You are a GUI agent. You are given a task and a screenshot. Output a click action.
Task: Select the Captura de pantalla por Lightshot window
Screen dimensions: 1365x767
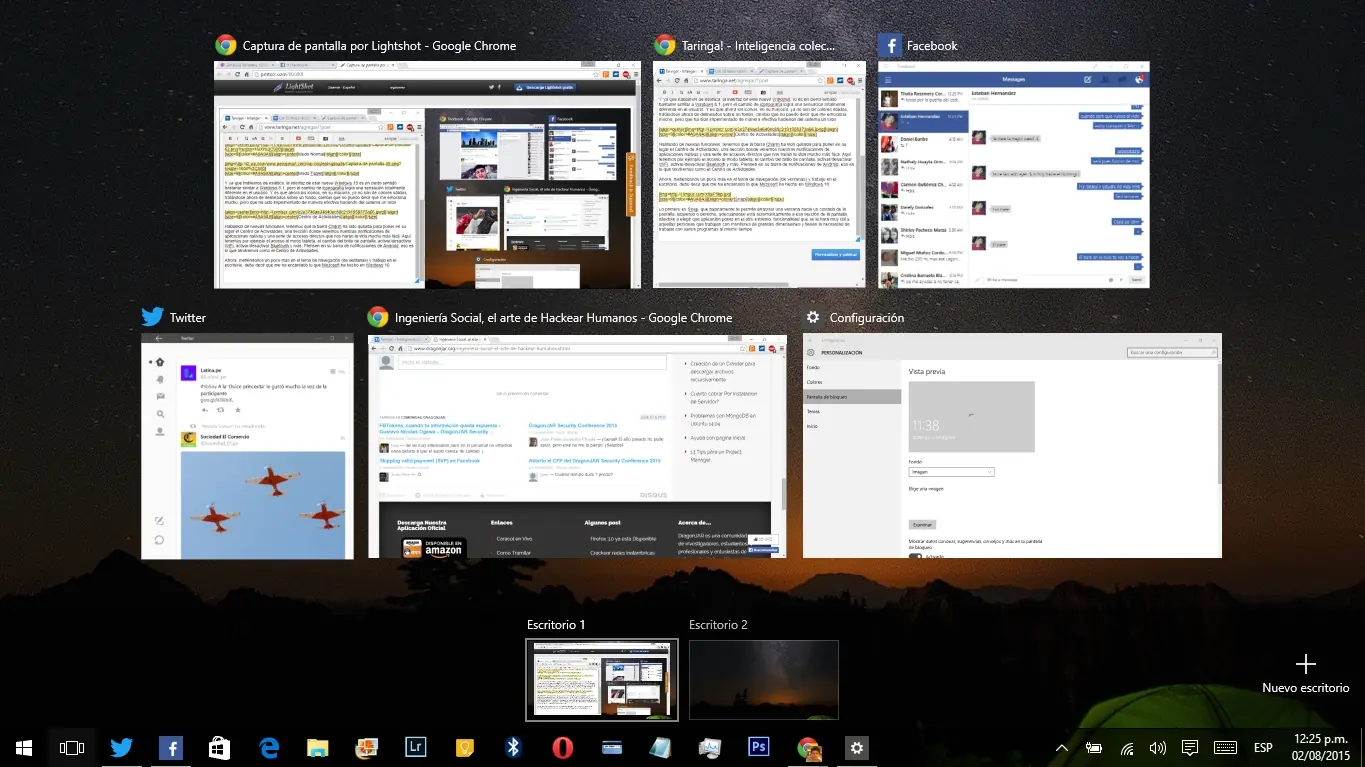[427, 175]
